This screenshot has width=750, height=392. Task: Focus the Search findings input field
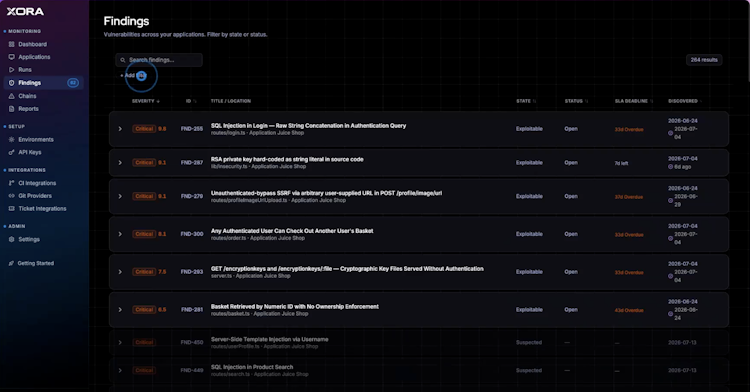pyautogui.click(x=159, y=60)
